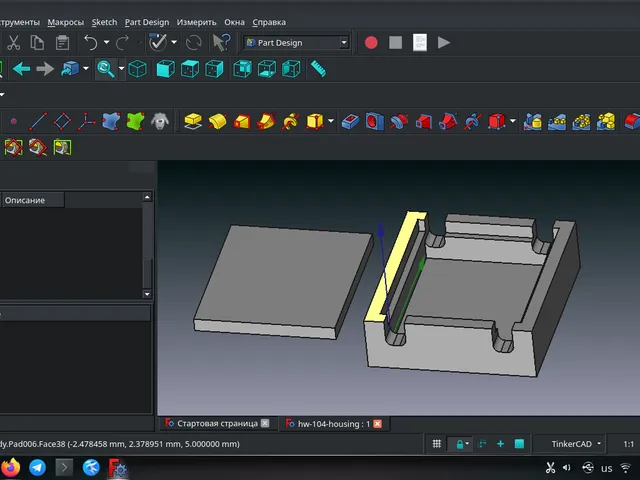
Task: Select the Additive Loft tool
Action: [242, 121]
